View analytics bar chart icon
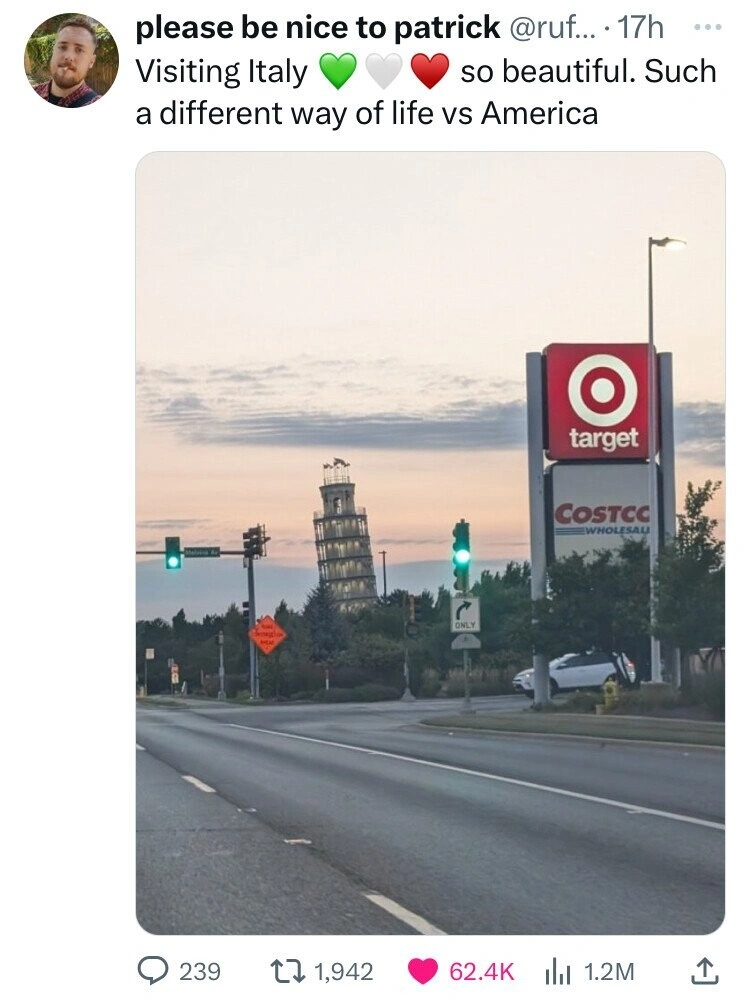Image resolution: width=750 pixels, height=1000 pixels. coord(556,971)
